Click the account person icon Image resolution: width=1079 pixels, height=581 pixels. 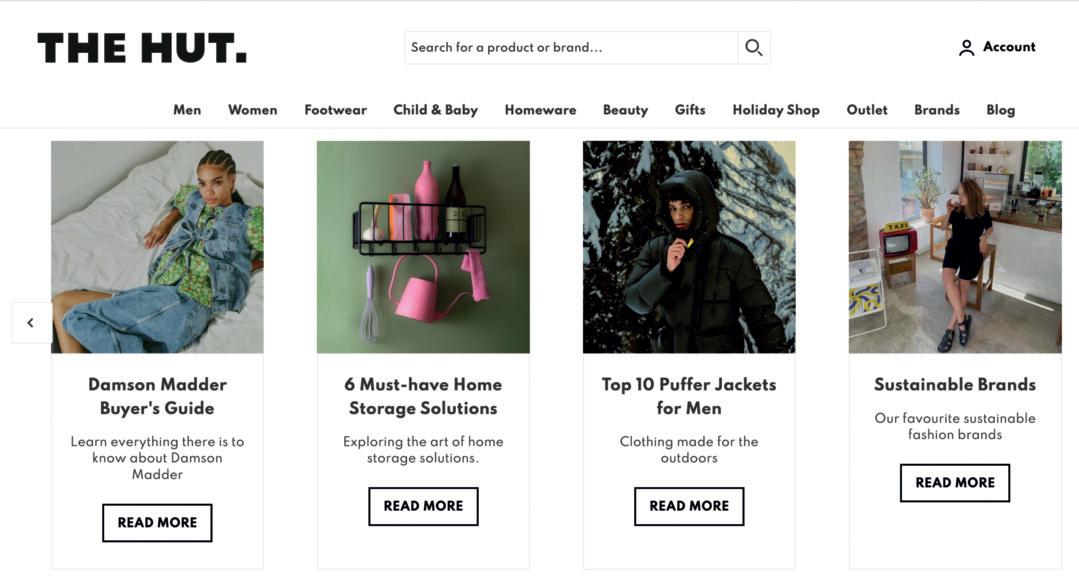[x=966, y=48]
